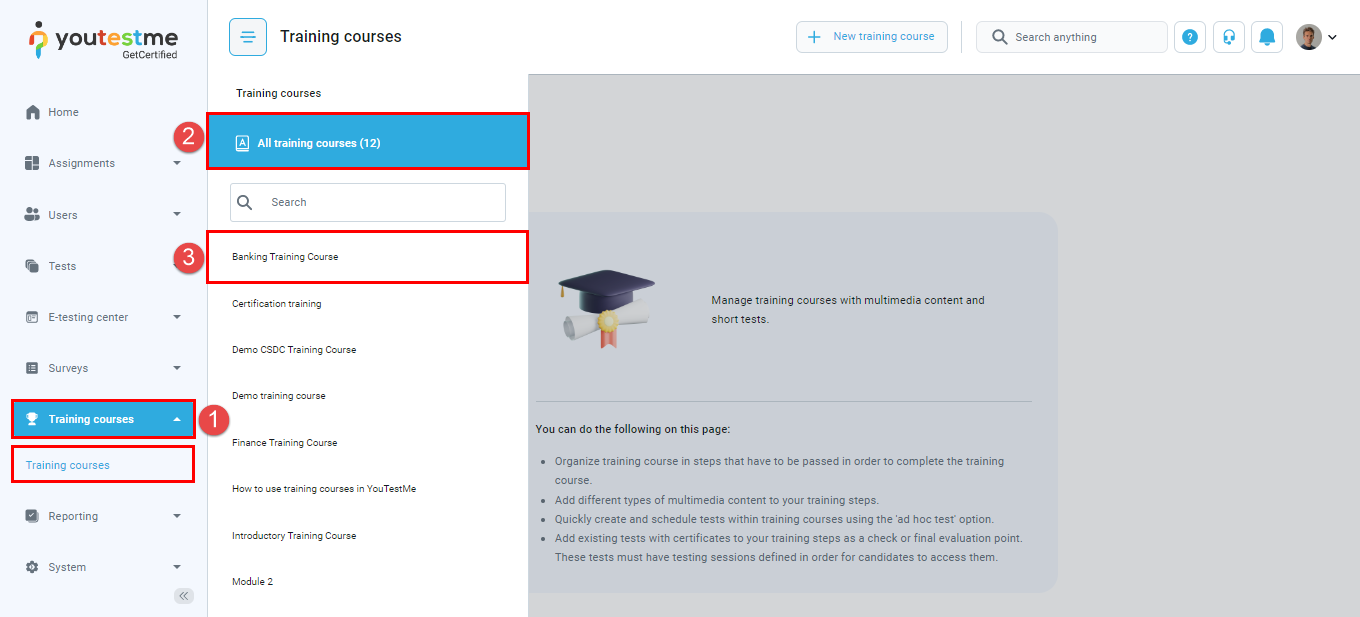The image size is (1360, 617).
Task: Click the plus icon in New training course
Action: (814, 37)
